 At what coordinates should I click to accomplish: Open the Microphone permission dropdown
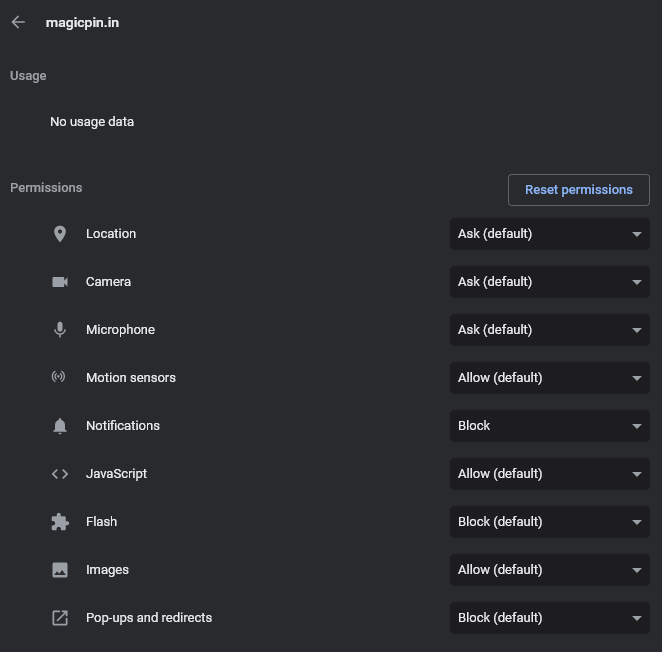550,330
